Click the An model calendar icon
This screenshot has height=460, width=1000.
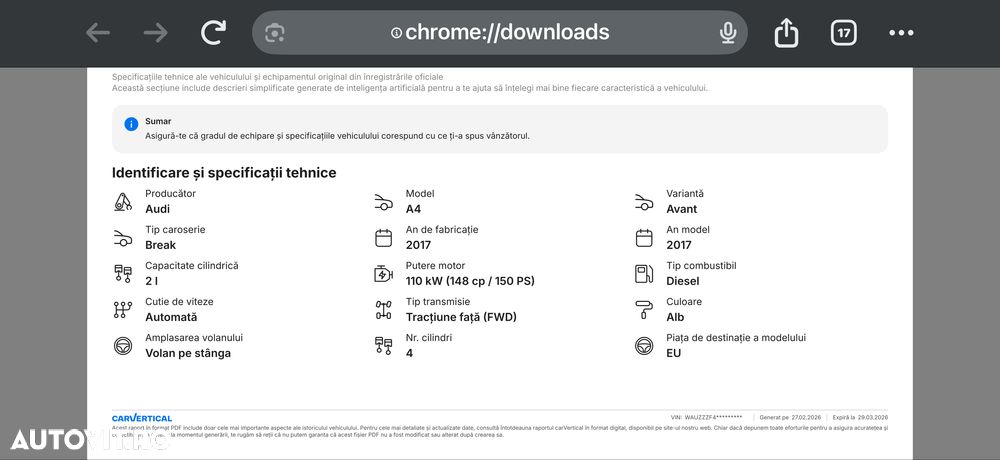(644, 238)
